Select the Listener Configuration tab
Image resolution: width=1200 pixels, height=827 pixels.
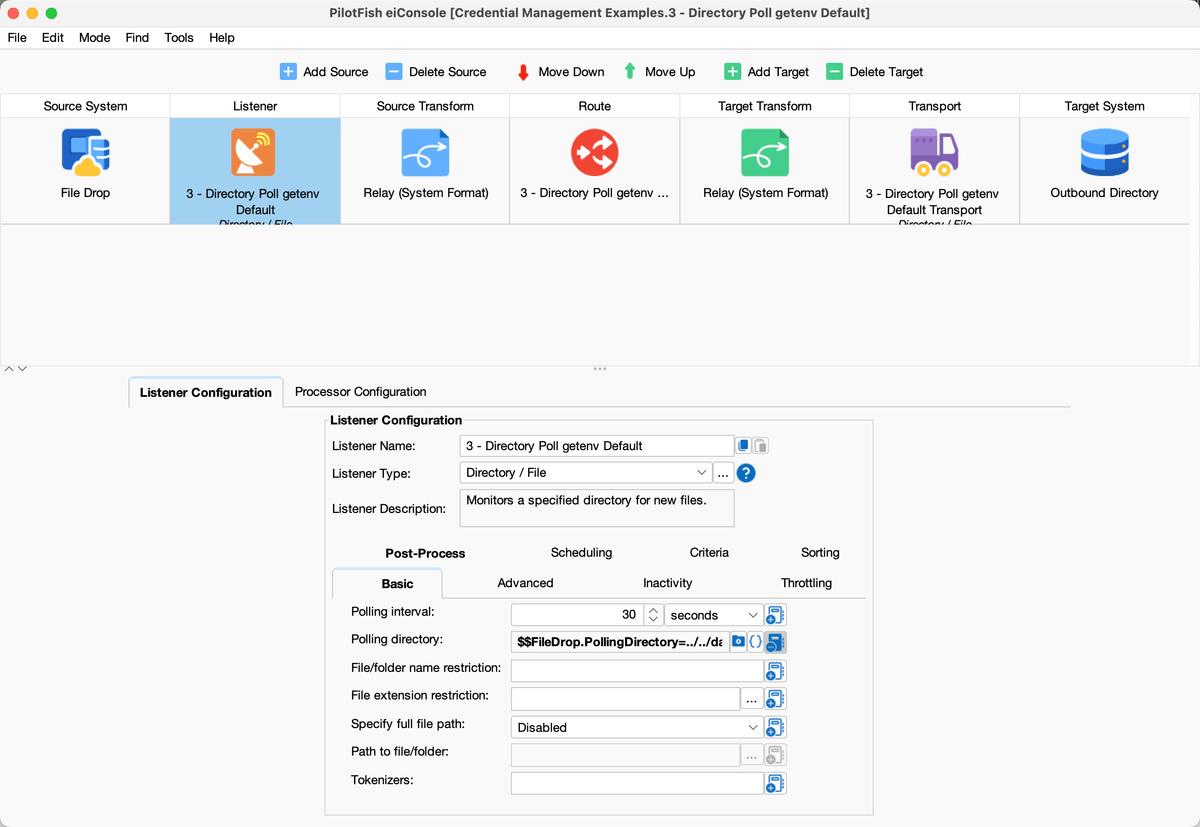206,393
